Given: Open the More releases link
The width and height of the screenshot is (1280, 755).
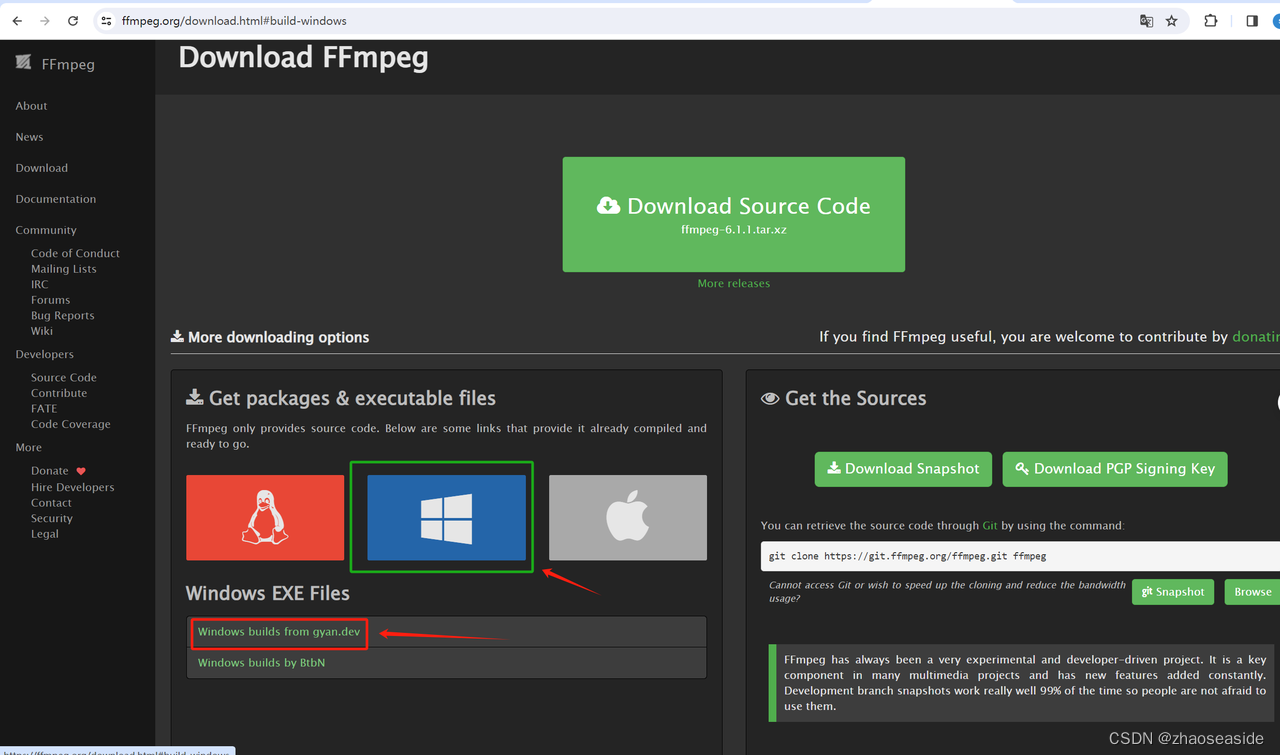Looking at the screenshot, I should 734,284.
